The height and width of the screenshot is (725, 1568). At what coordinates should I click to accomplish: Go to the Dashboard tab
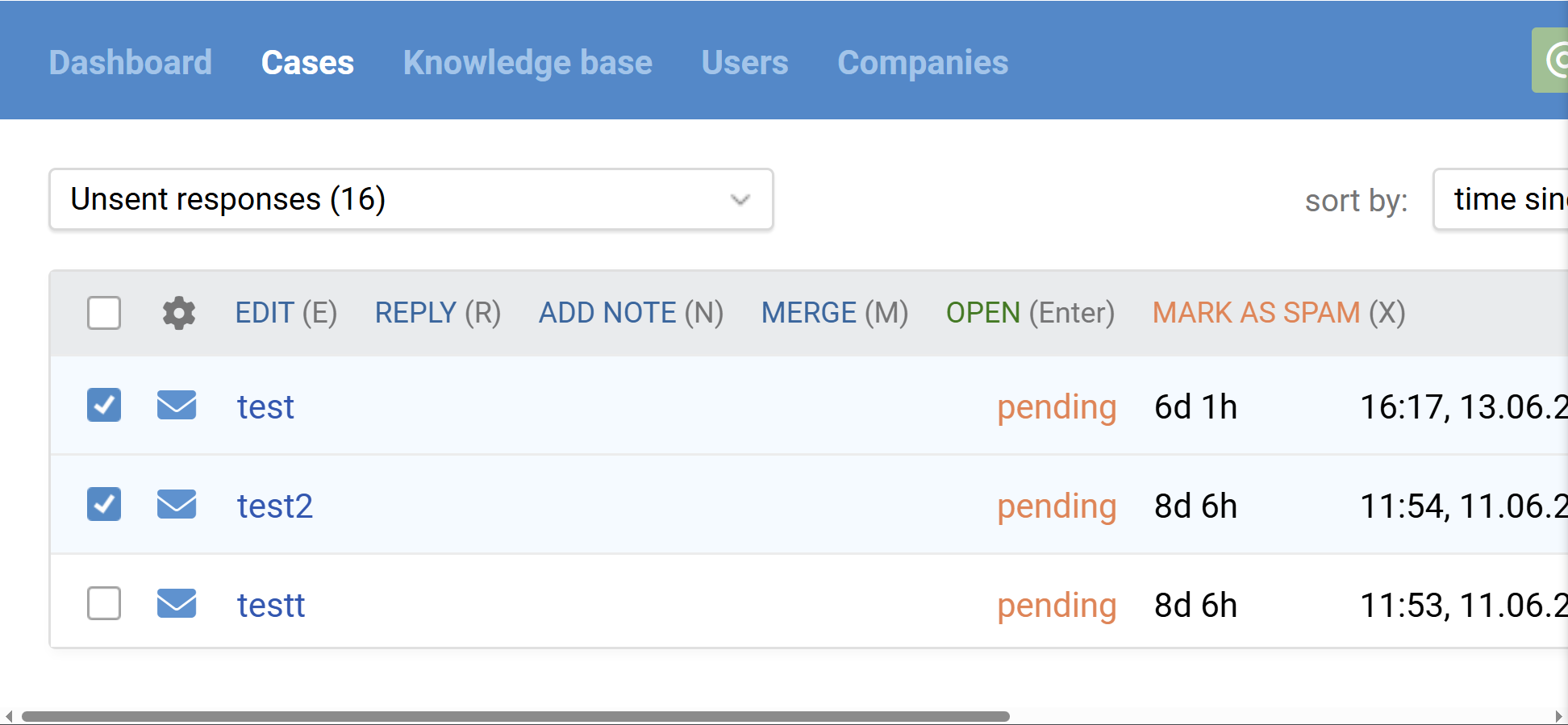[x=131, y=62]
